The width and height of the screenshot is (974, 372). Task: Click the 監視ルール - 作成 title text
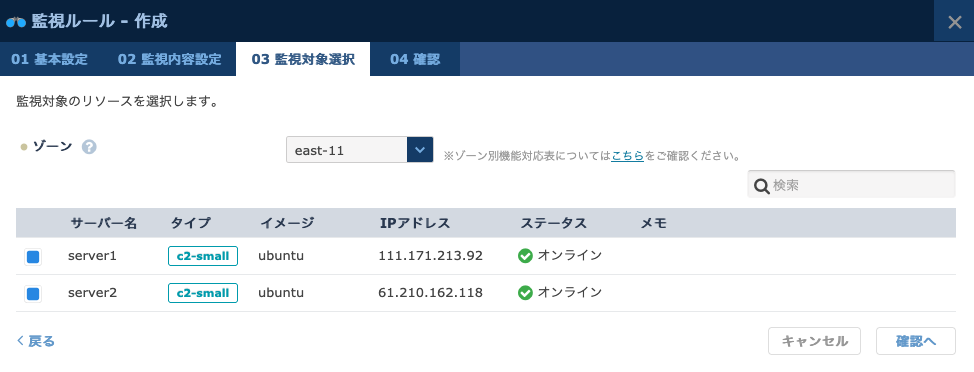click(99, 22)
